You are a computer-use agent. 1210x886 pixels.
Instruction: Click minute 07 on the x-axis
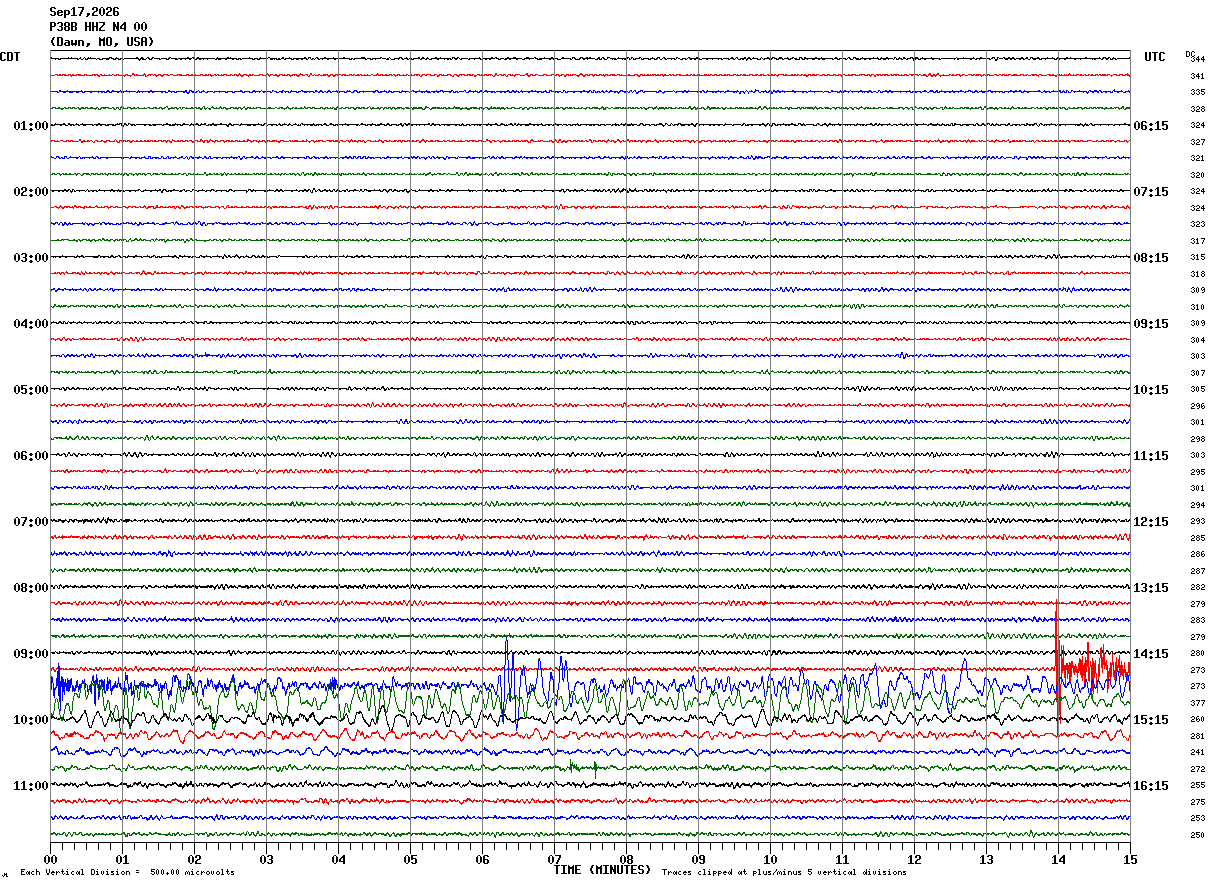pos(554,859)
